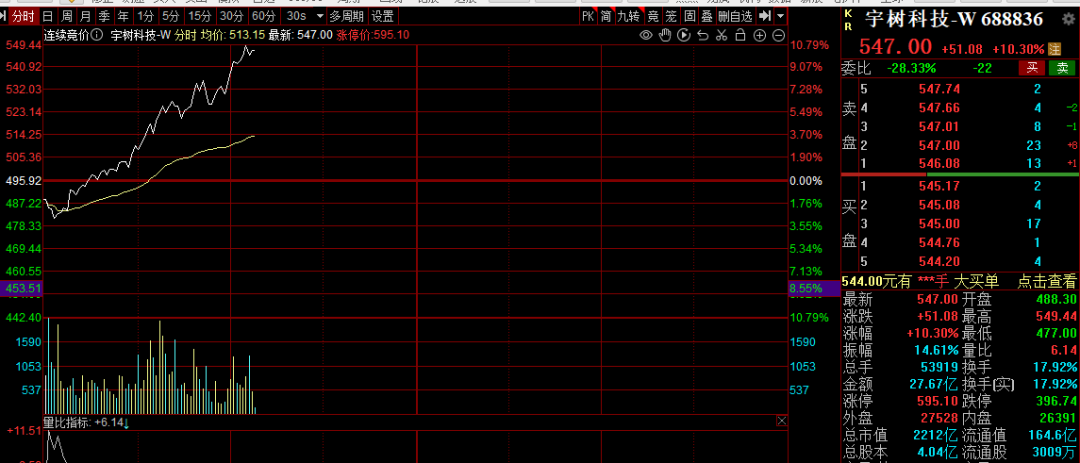Toggle the 固 fixed toolbar button
The image size is (1080, 463).
tap(689, 16)
